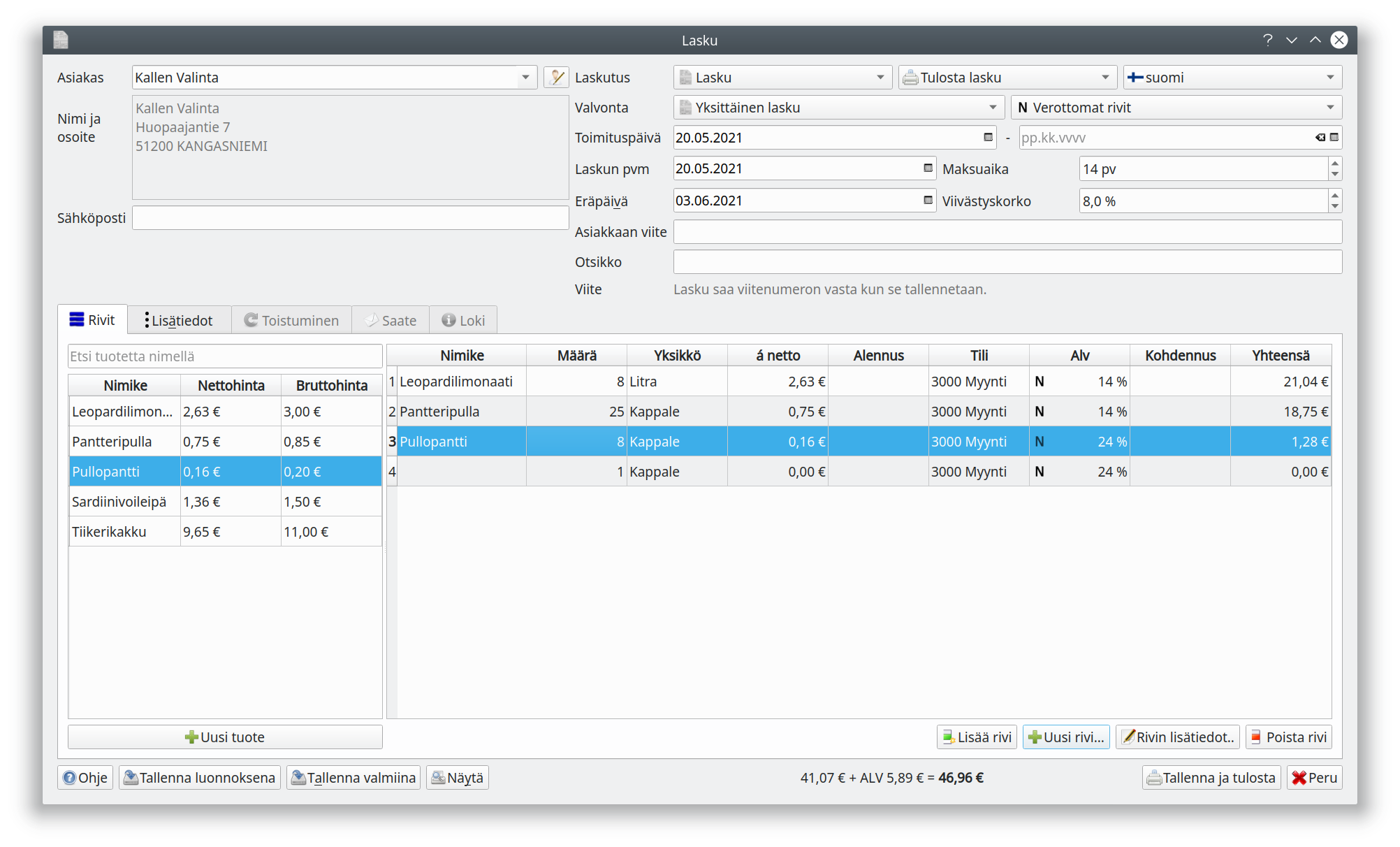
Task: Click the Peru cancel button
Action: click(x=1315, y=778)
